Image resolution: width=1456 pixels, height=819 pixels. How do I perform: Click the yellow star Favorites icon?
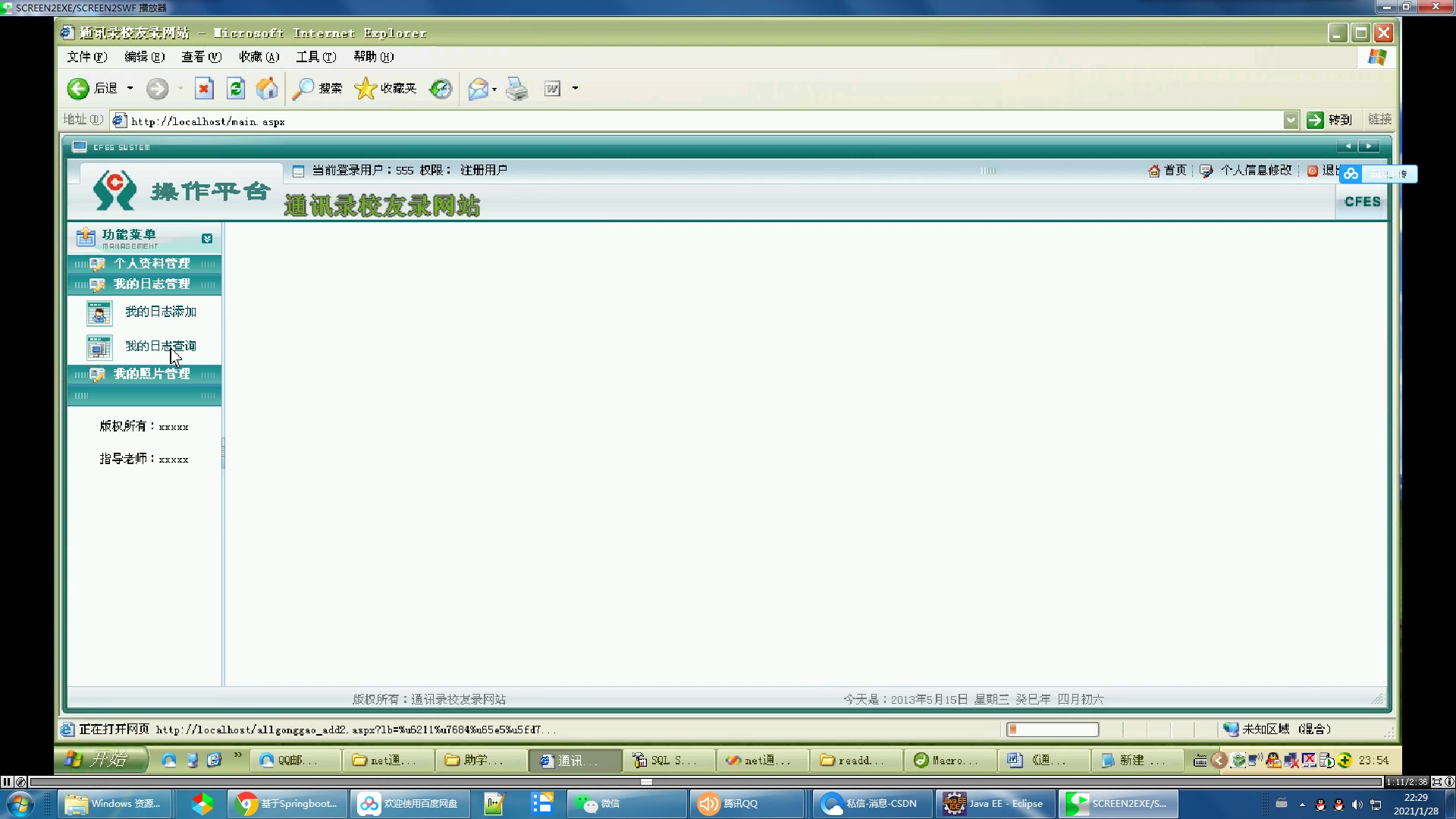tap(366, 89)
